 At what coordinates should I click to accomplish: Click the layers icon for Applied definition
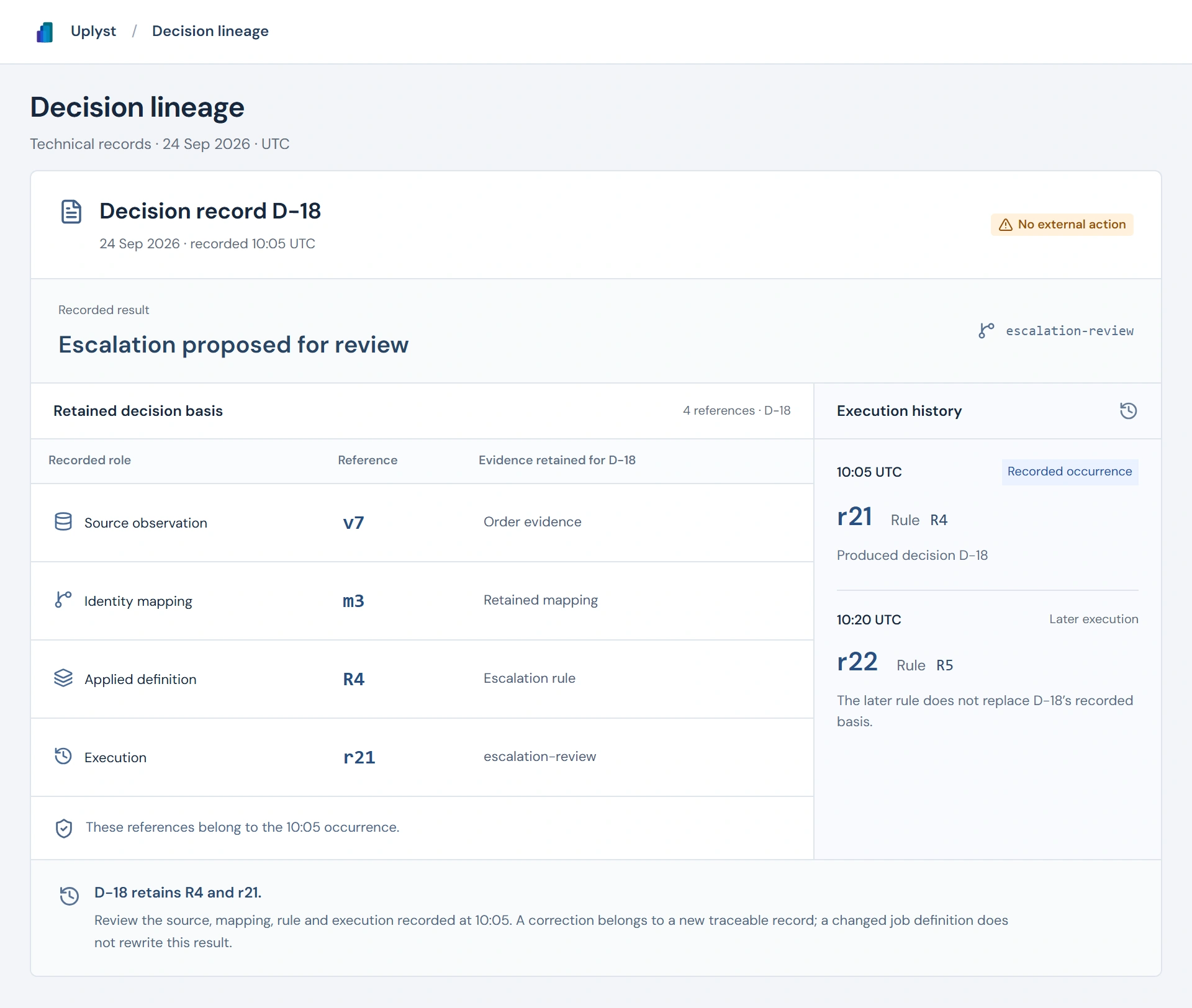(x=63, y=678)
